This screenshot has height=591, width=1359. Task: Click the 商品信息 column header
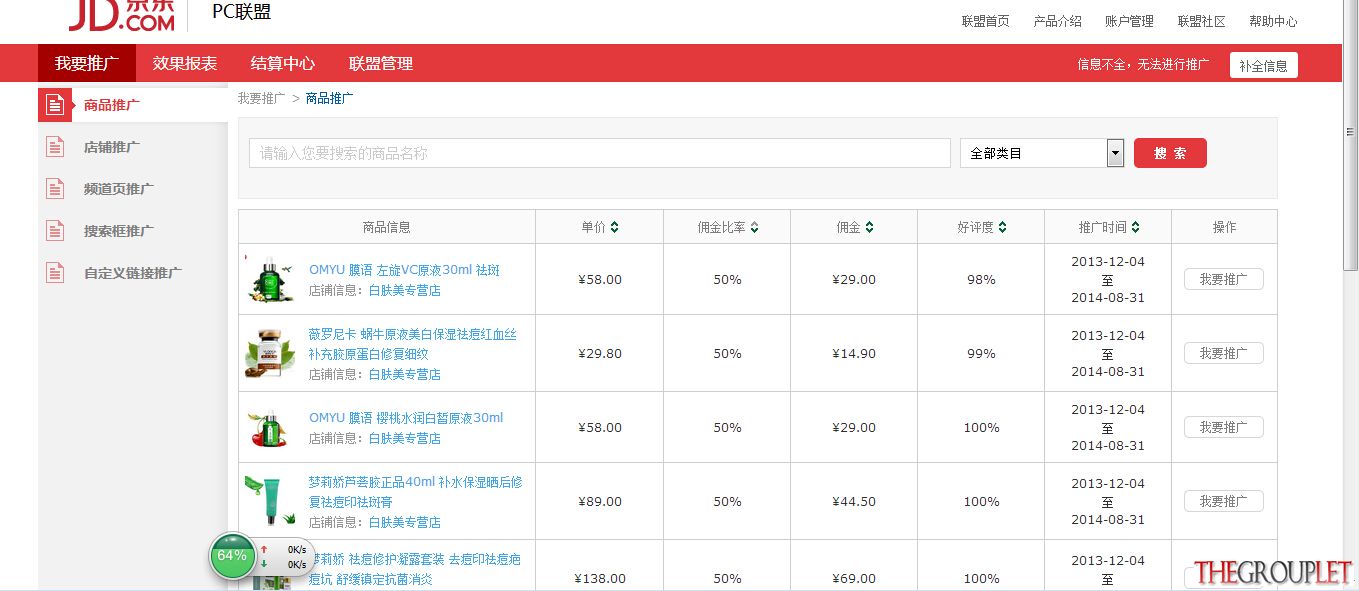[x=387, y=227]
